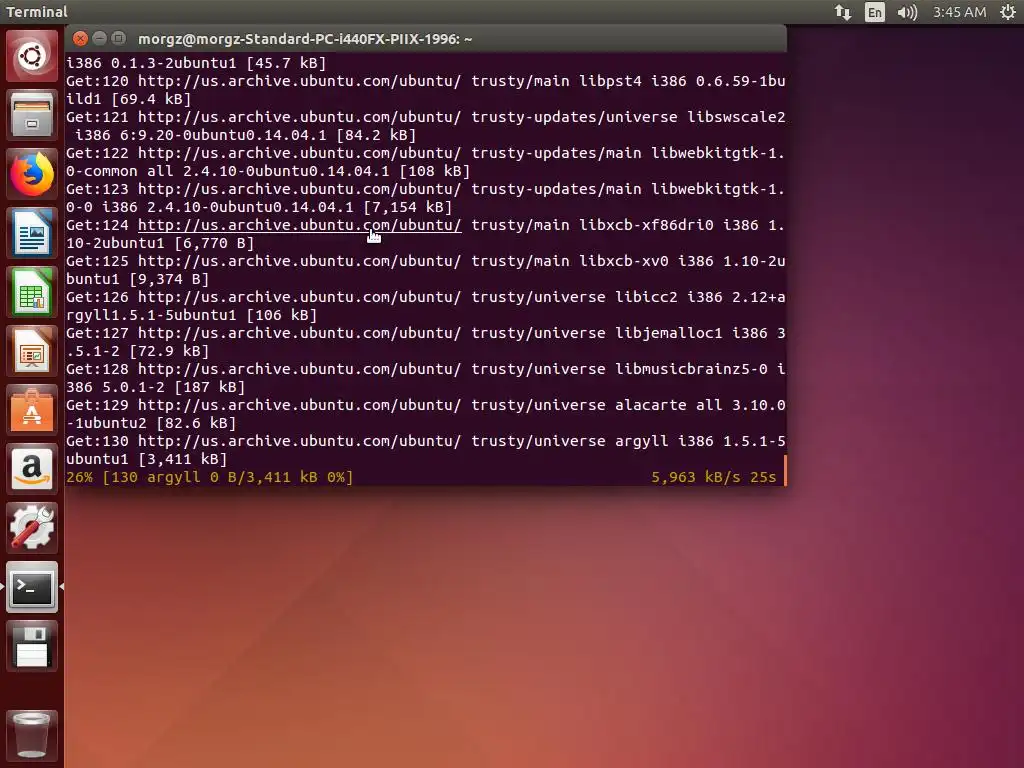The height and width of the screenshot is (768, 1024).
Task: Open the Ubuntu Dash search launcher
Action: (x=31, y=56)
